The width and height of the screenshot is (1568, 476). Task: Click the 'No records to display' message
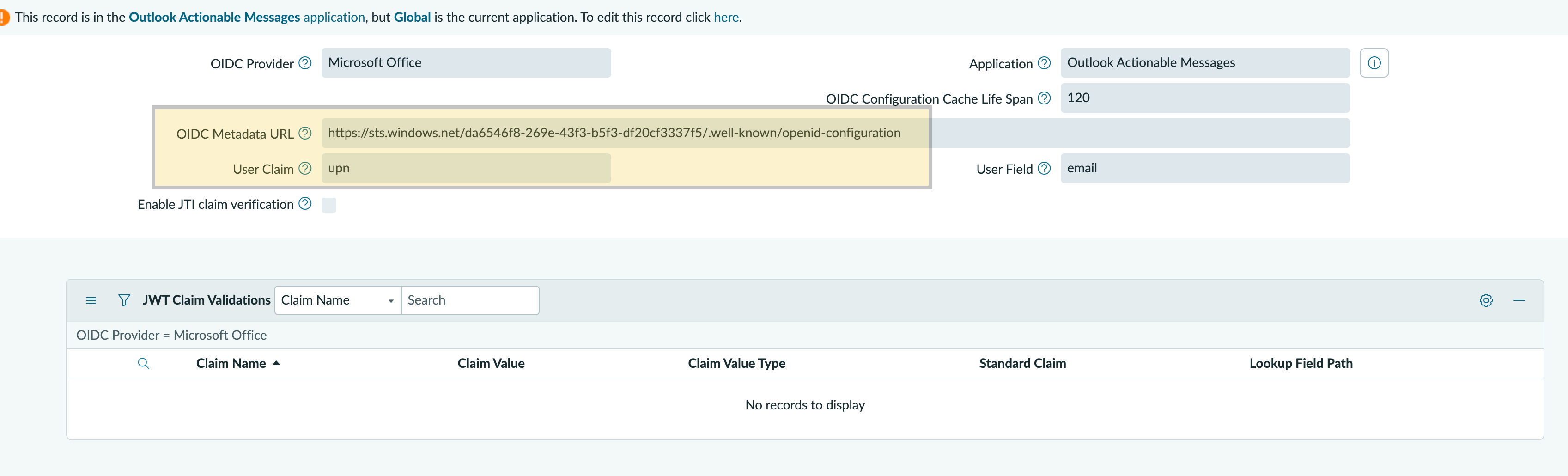805,405
